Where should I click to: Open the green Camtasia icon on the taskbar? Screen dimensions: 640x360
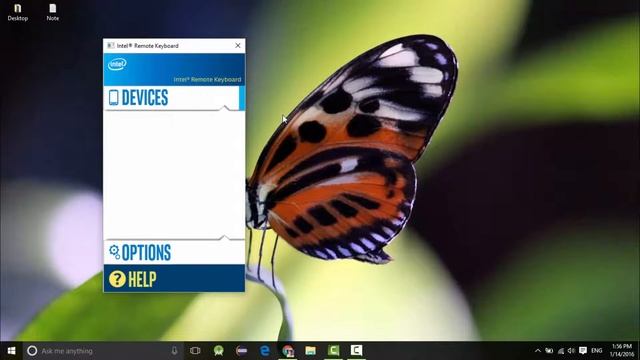(333, 351)
